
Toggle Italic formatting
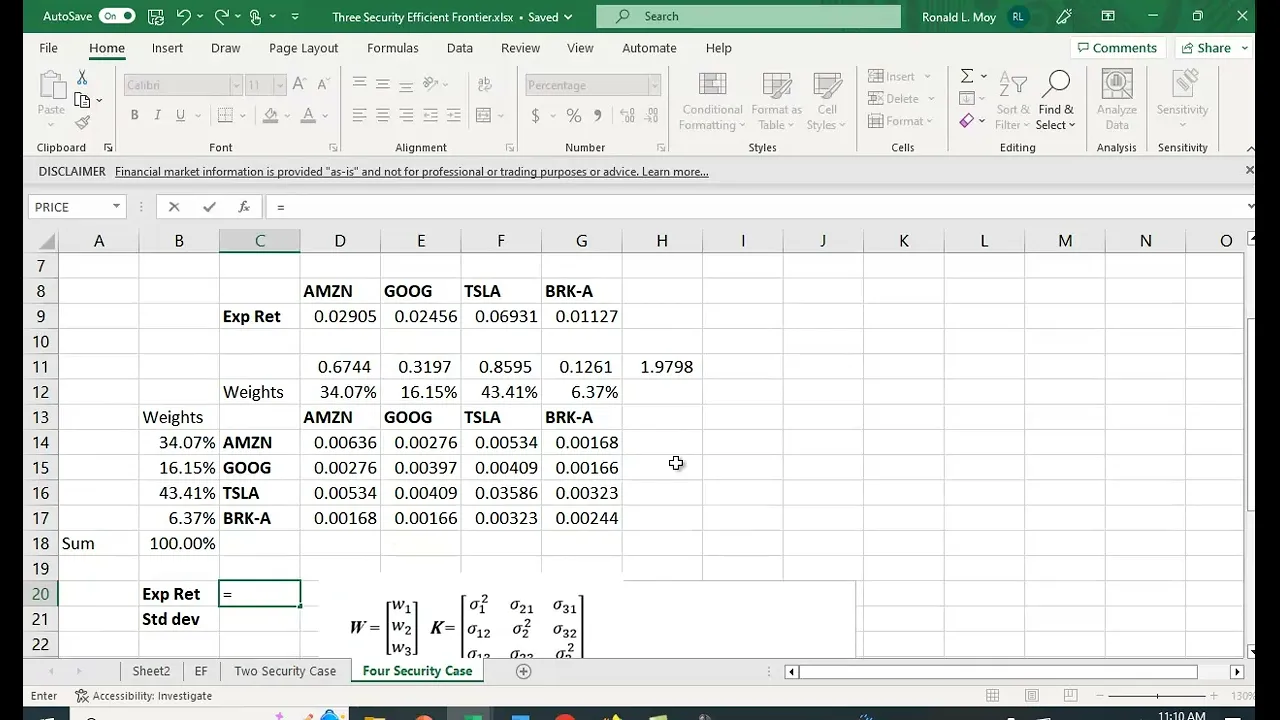click(x=157, y=115)
